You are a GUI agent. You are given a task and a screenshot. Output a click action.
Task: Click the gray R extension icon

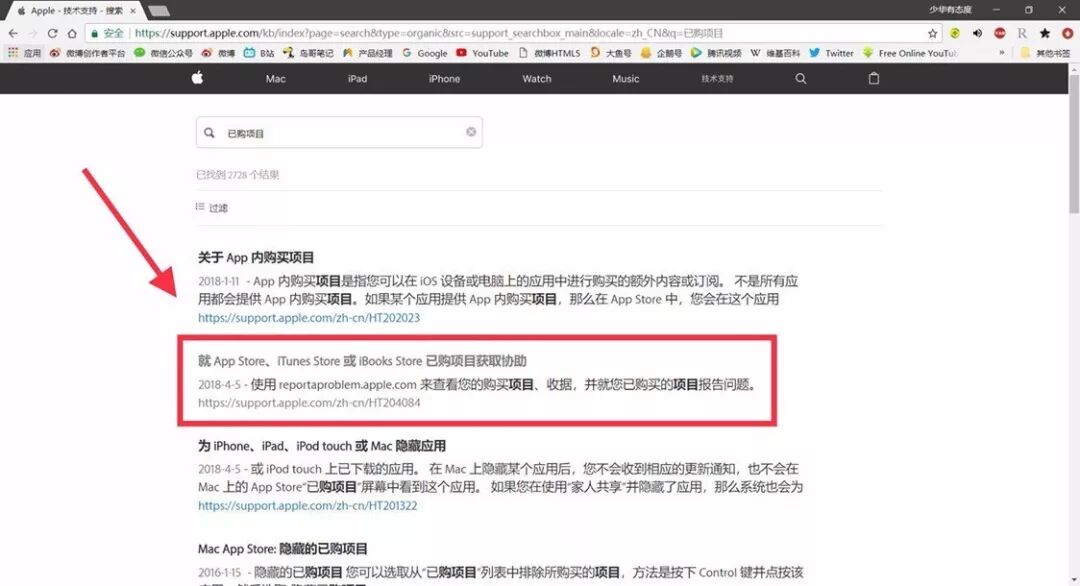tap(1022, 33)
